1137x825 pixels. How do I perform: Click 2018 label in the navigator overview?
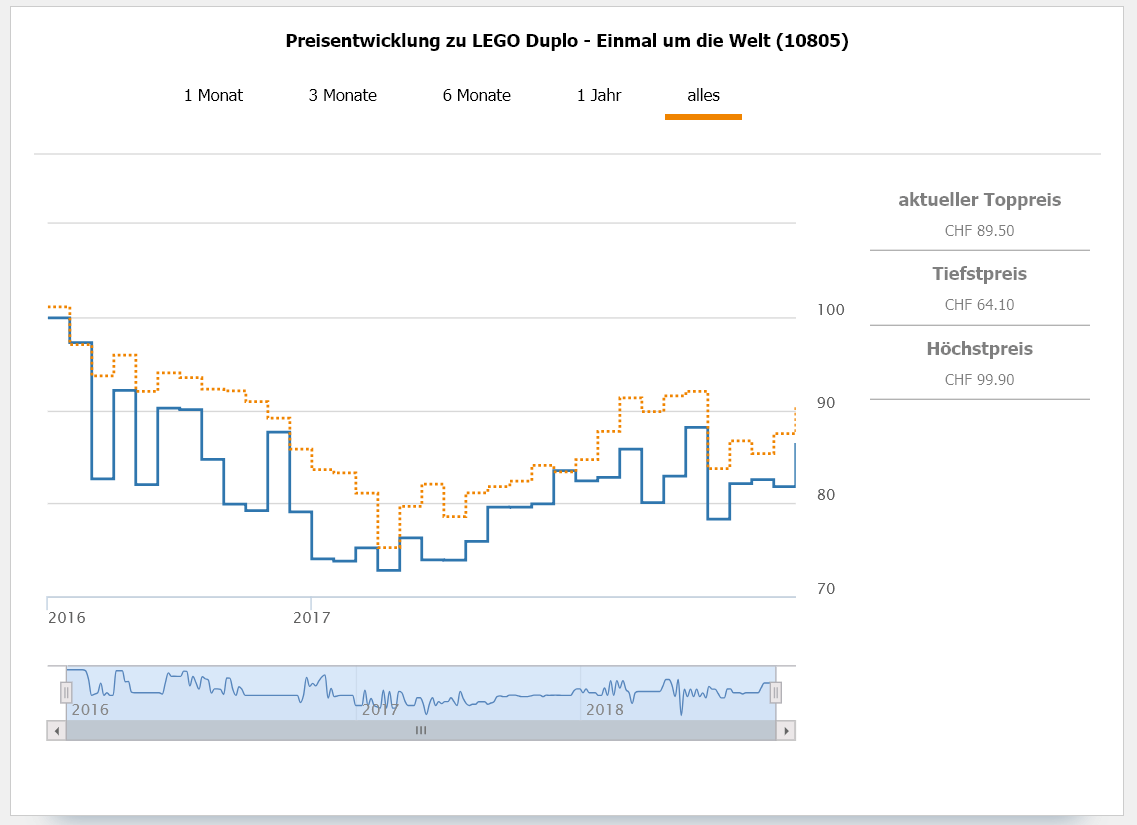point(605,710)
